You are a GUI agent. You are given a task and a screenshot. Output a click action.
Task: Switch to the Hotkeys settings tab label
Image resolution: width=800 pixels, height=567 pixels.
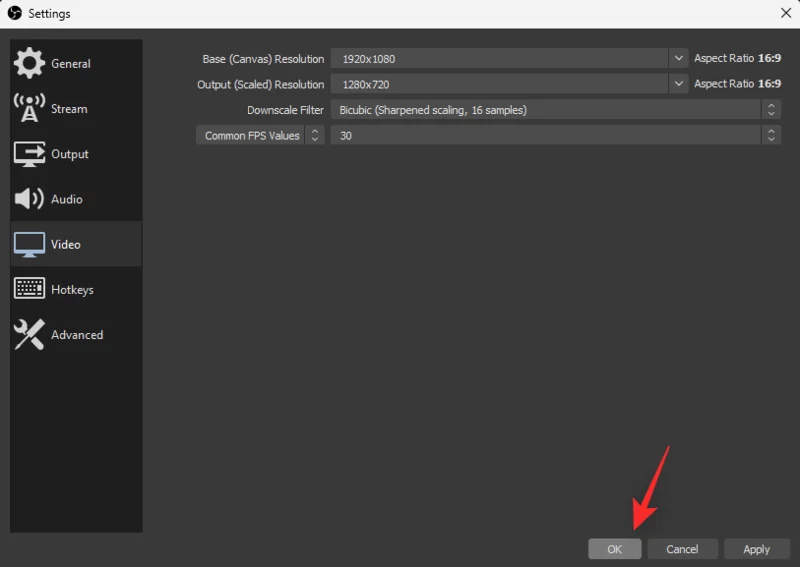(x=72, y=290)
